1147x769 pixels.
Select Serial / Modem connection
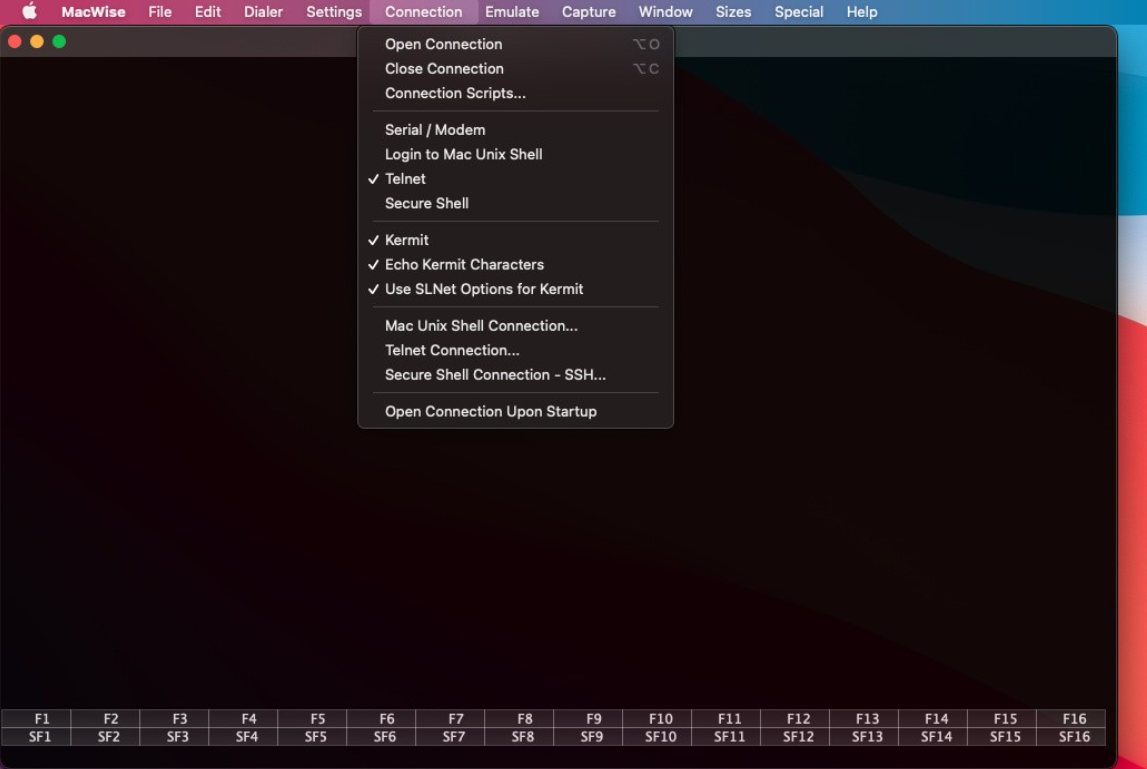(436, 129)
